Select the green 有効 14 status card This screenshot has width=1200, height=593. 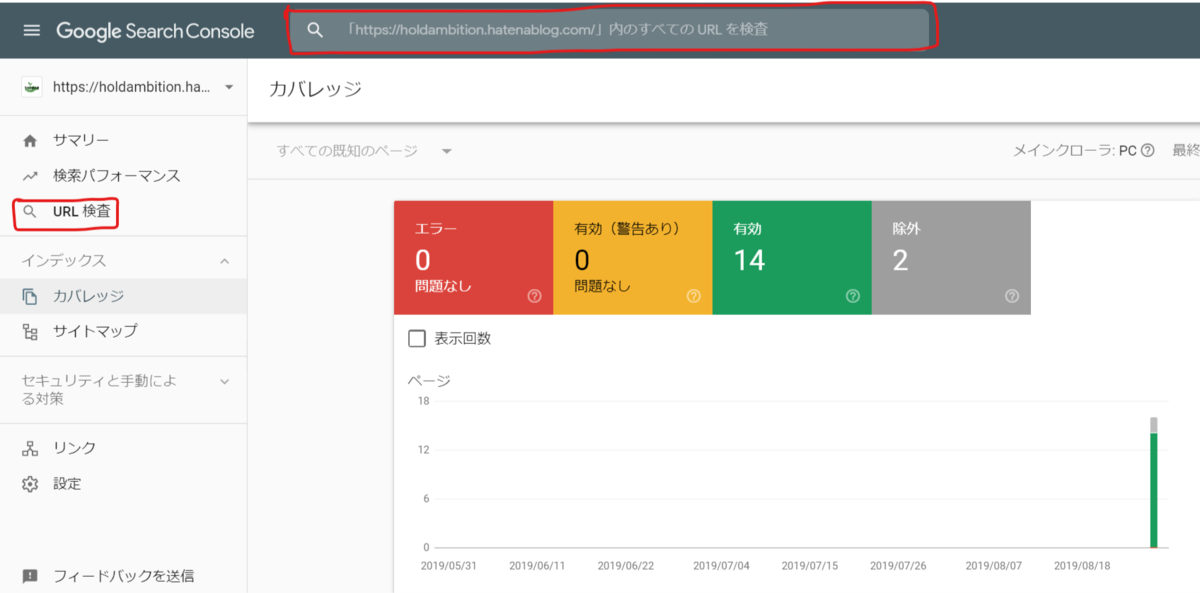[x=791, y=257]
